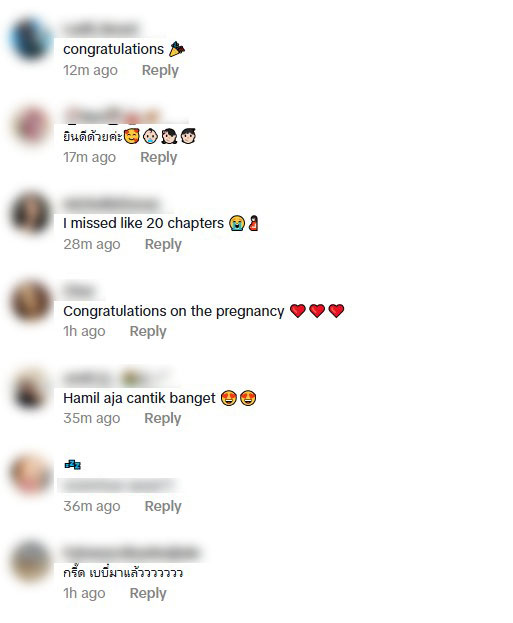Reply to the 'congratulations' comment from 12m ago
The width and height of the screenshot is (513, 623).
click(160, 71)
